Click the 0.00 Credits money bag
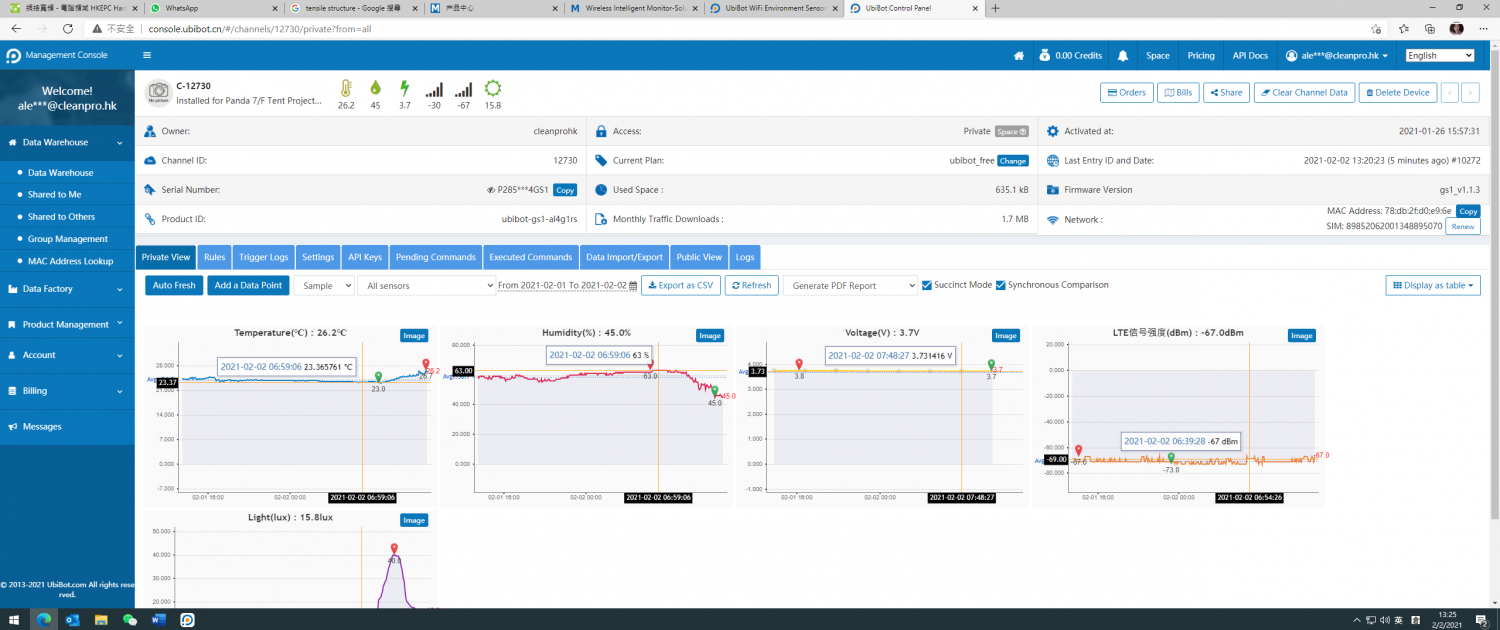The image size is (1500, 630). click(x=1044, y=55)
